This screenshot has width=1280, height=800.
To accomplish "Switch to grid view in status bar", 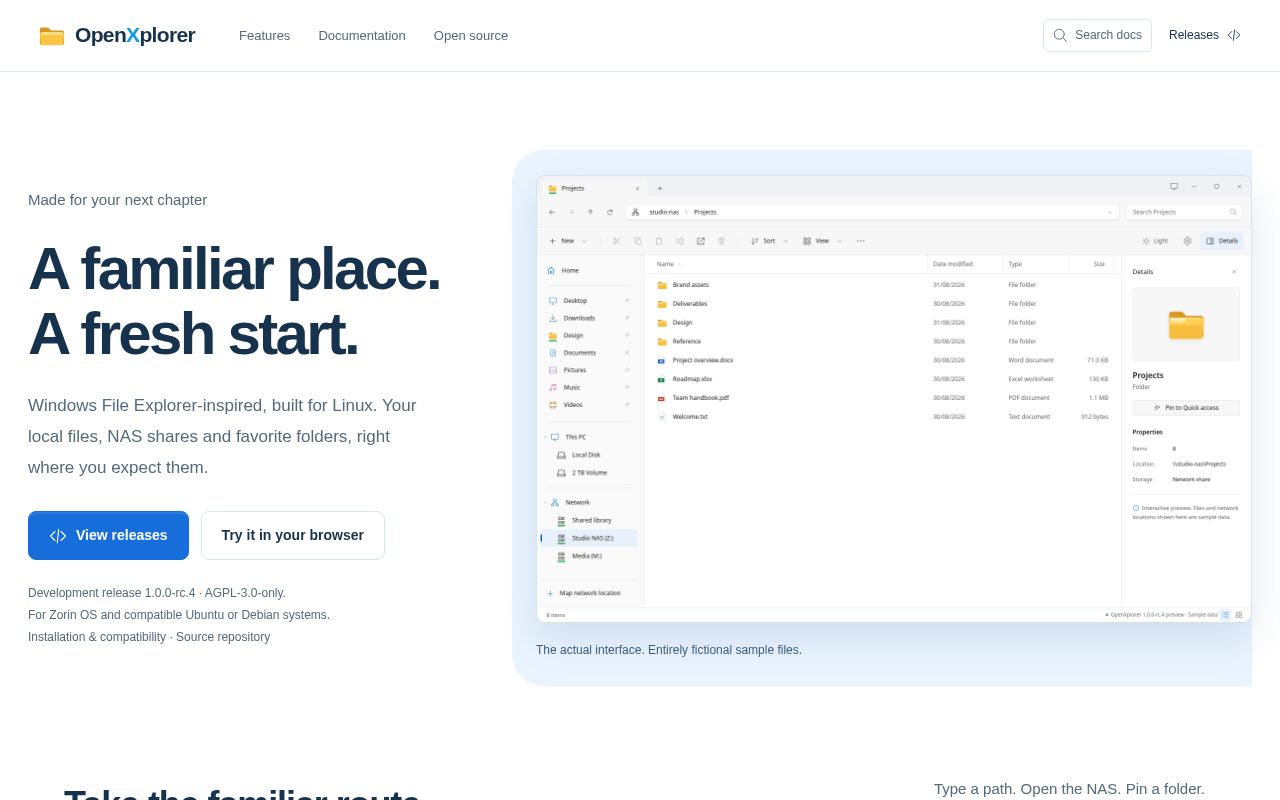I will point(1239,615).
